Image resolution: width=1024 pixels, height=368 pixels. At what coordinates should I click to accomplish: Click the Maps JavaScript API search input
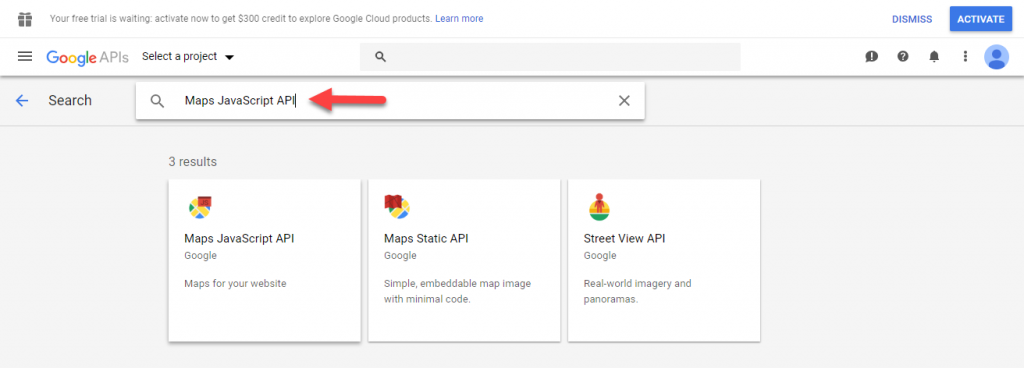click(x=398, y=100)
